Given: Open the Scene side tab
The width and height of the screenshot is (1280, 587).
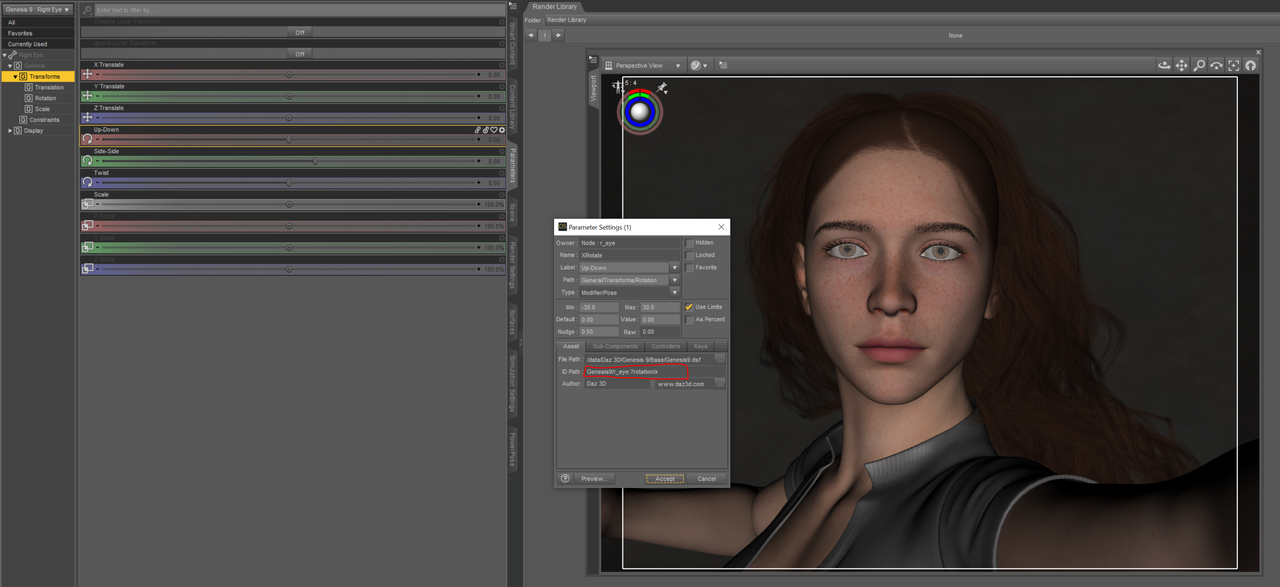Looking at the screenshot, I should tap(513, 212).
